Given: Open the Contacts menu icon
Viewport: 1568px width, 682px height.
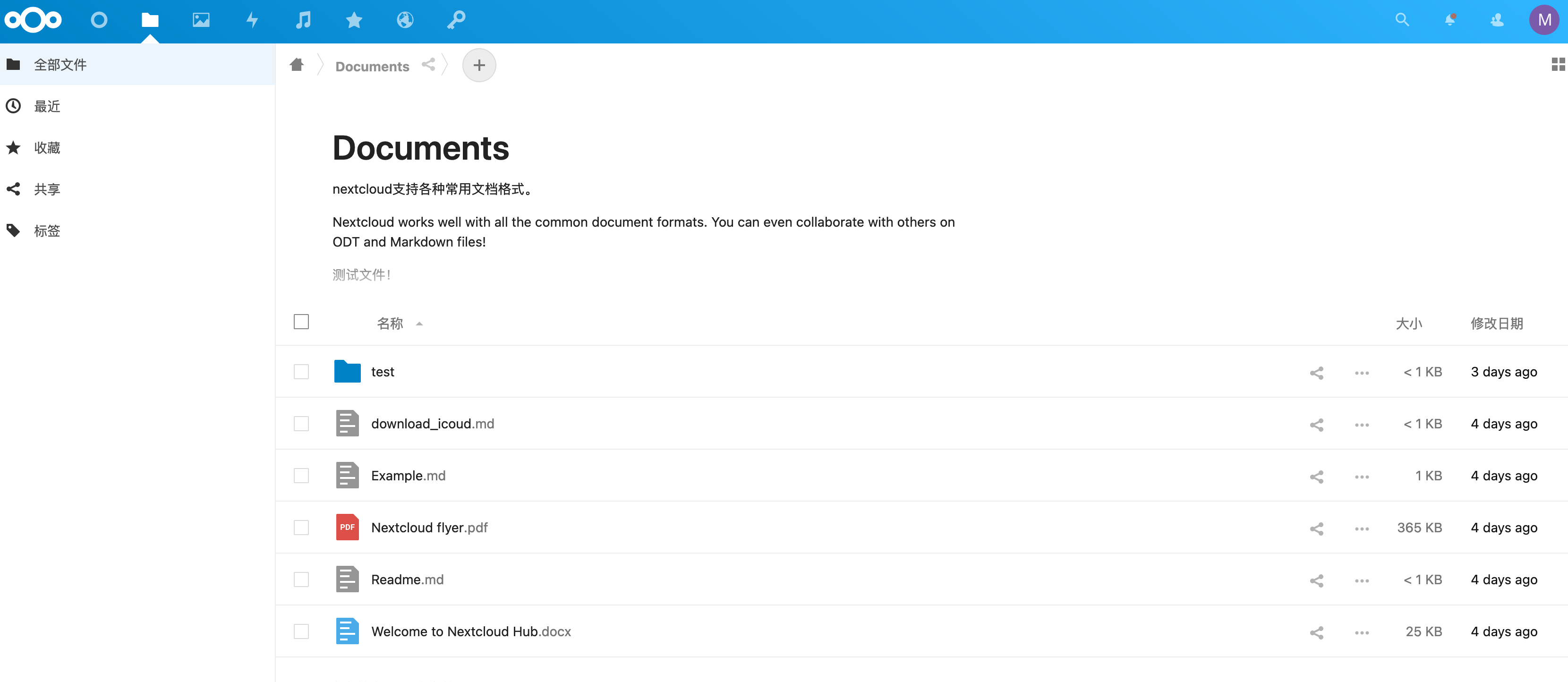Looking at the screenshot, I should tap(1497, 20).
